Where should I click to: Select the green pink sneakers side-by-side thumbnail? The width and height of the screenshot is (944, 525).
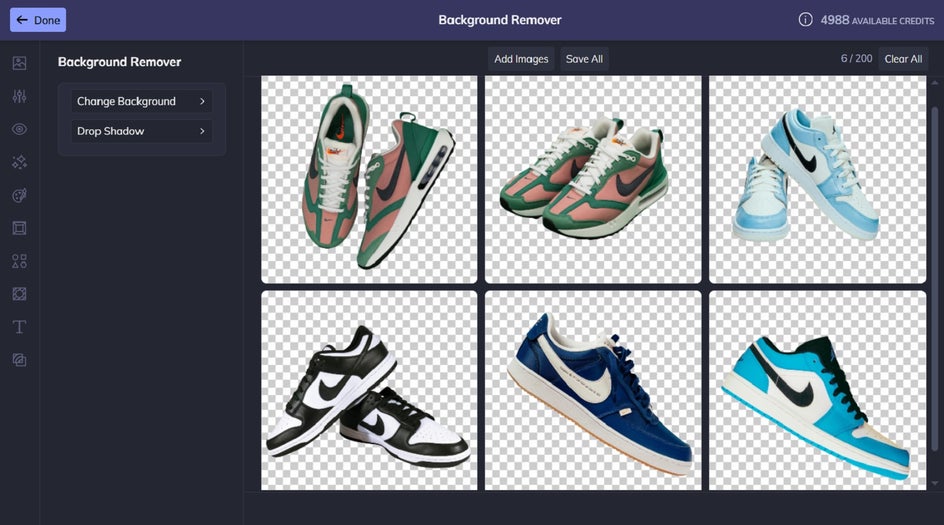click(593, 179)
